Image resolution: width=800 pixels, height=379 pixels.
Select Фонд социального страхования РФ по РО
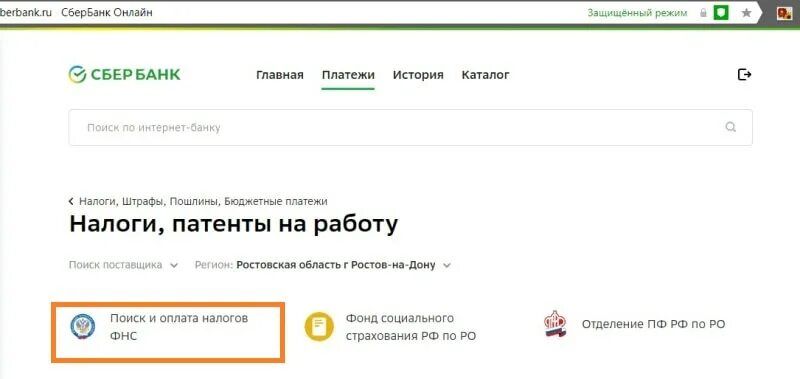pos(411,327)
